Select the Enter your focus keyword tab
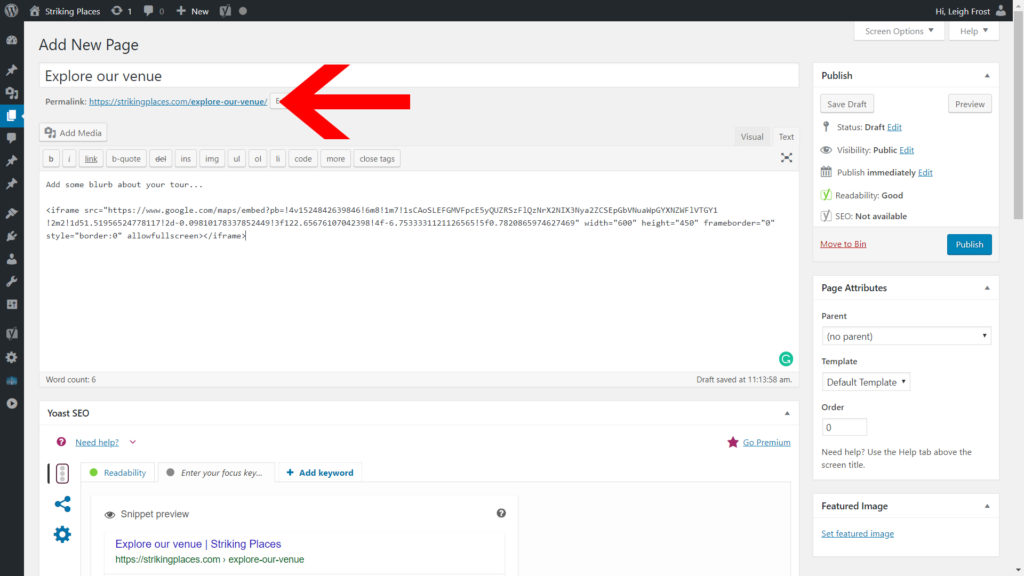The height and width of the screenshot is (576, 1024). click(216, 472)
